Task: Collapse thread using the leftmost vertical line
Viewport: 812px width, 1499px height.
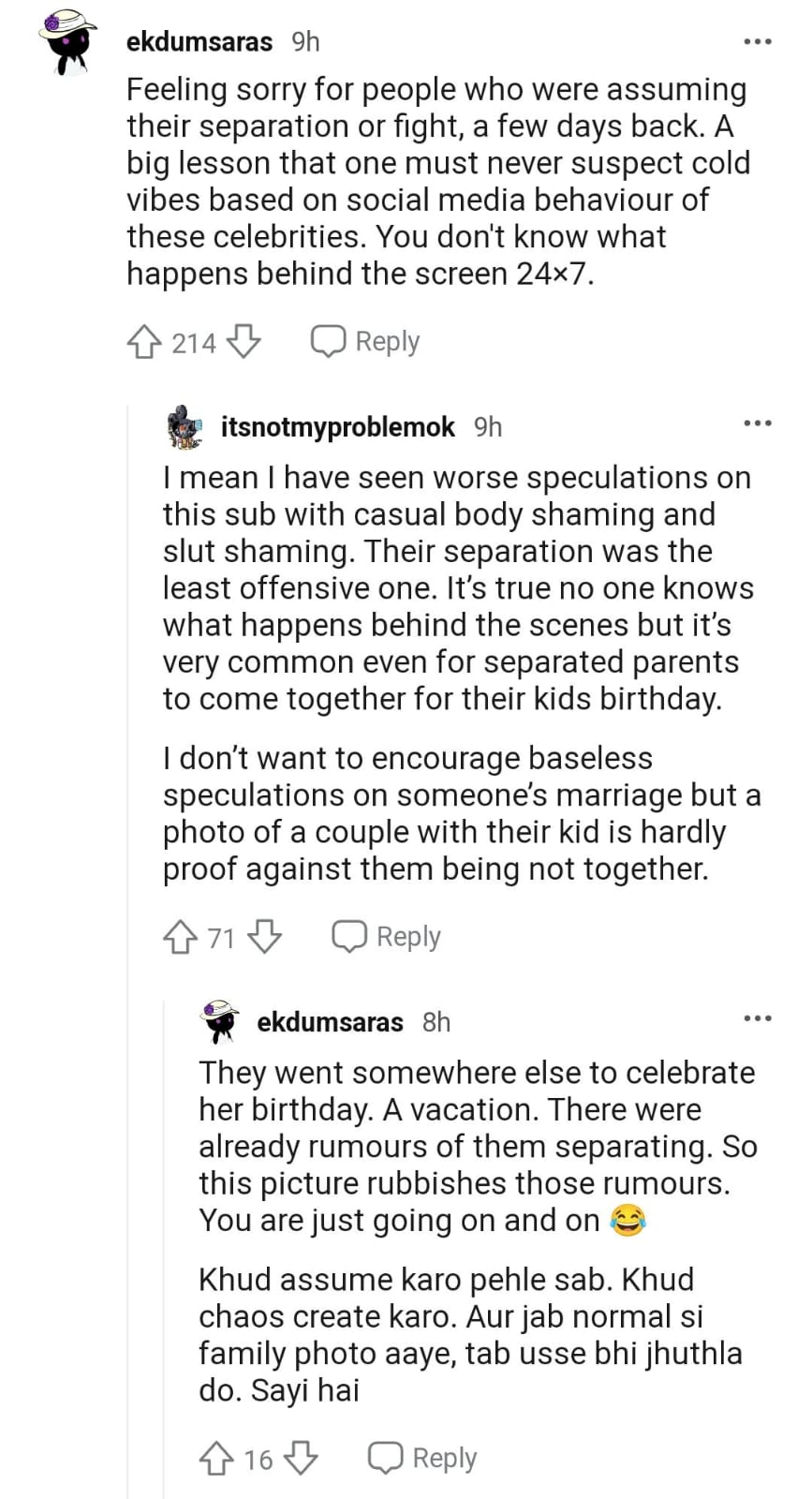Action: coord(127,937)
